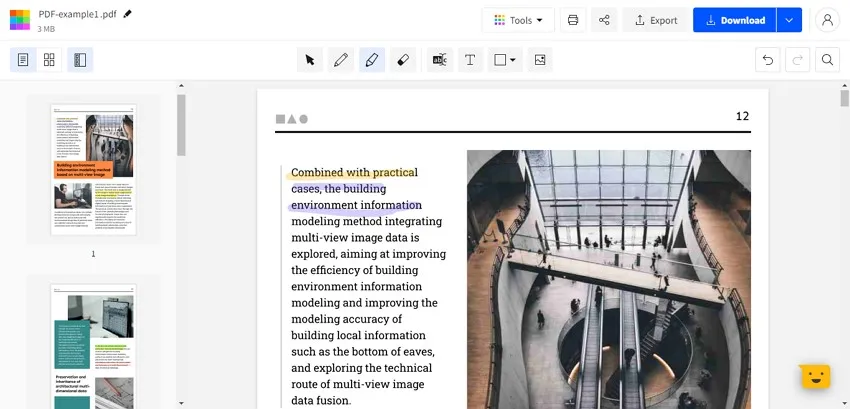Click sidebar scrollbar down arrow
The width and height of the screenshot is (850, 409).
tap(181, 403)
